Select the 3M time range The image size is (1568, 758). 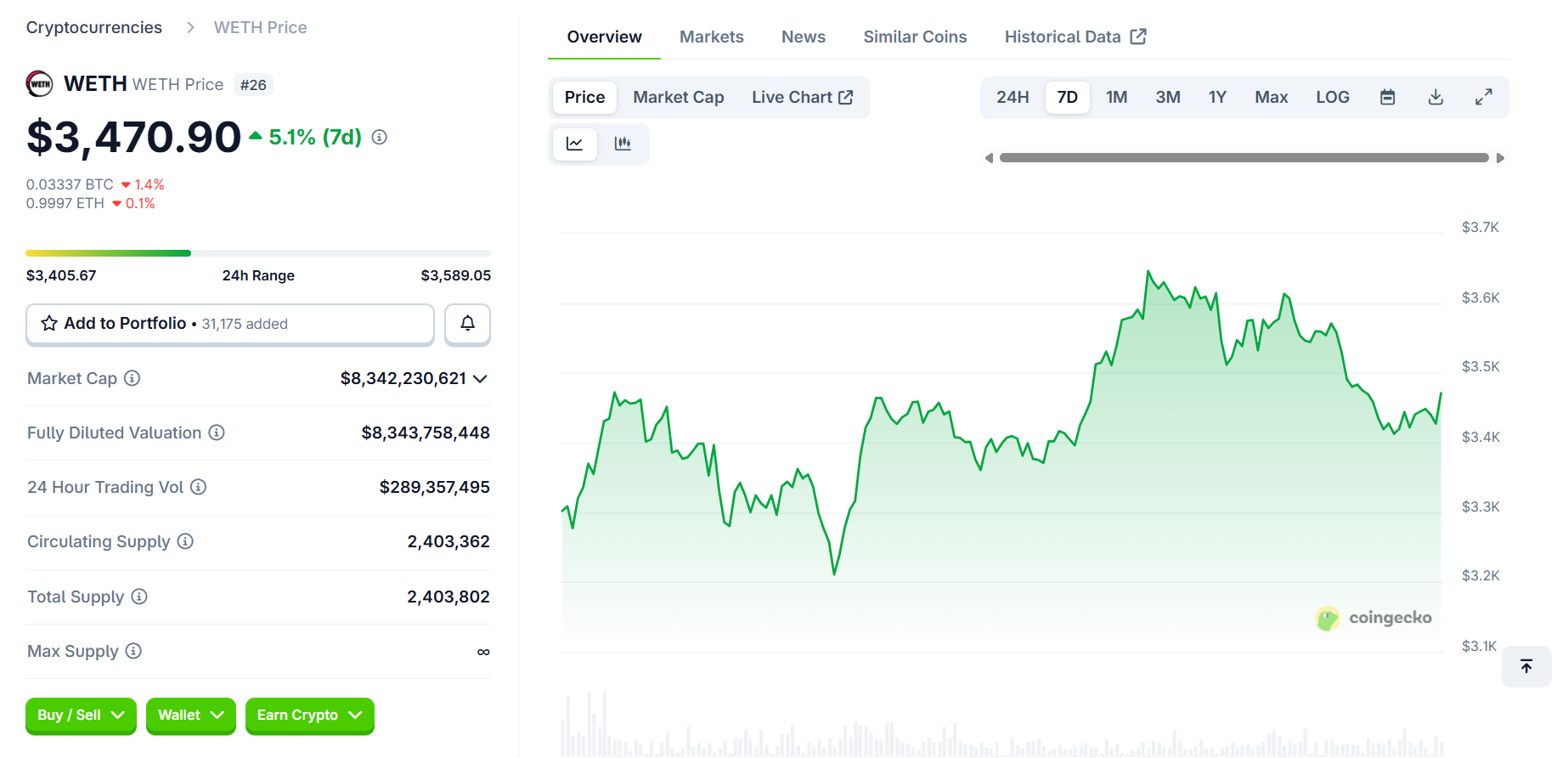pyautogui.click(x=1168, y=97)
